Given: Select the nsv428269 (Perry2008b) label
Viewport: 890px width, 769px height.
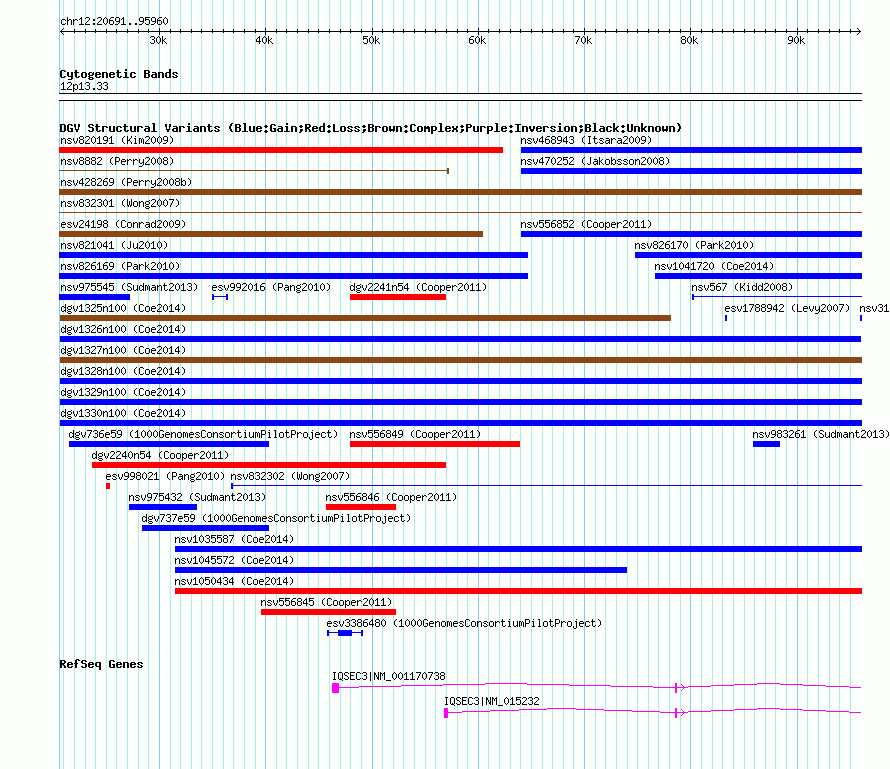Looking at the screenshot, I should point(126,182).
